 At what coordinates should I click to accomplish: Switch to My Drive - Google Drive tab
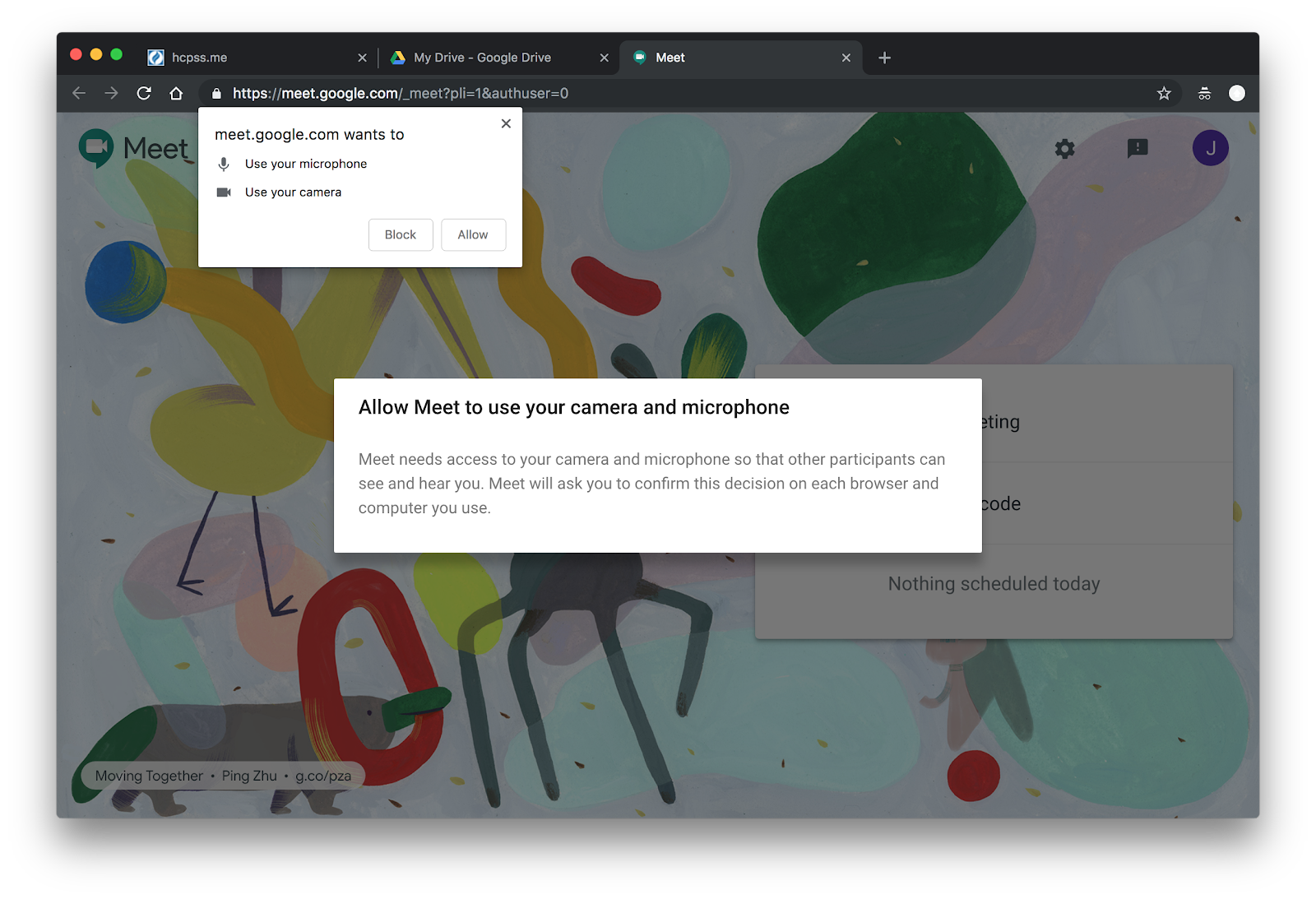498,58
